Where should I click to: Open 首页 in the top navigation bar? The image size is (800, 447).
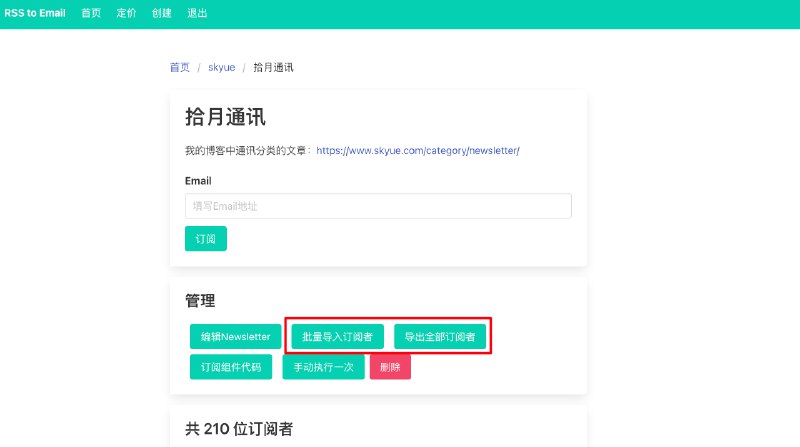(x=91, y=14)
